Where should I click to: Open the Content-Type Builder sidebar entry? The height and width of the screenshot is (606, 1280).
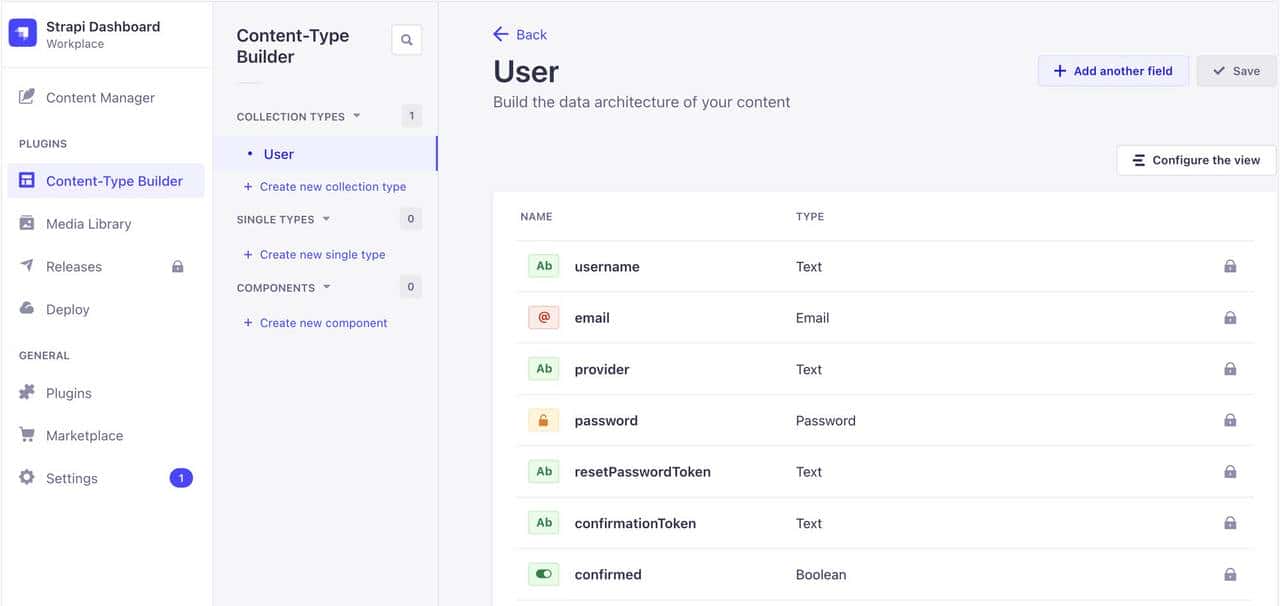tap(113, 180)
